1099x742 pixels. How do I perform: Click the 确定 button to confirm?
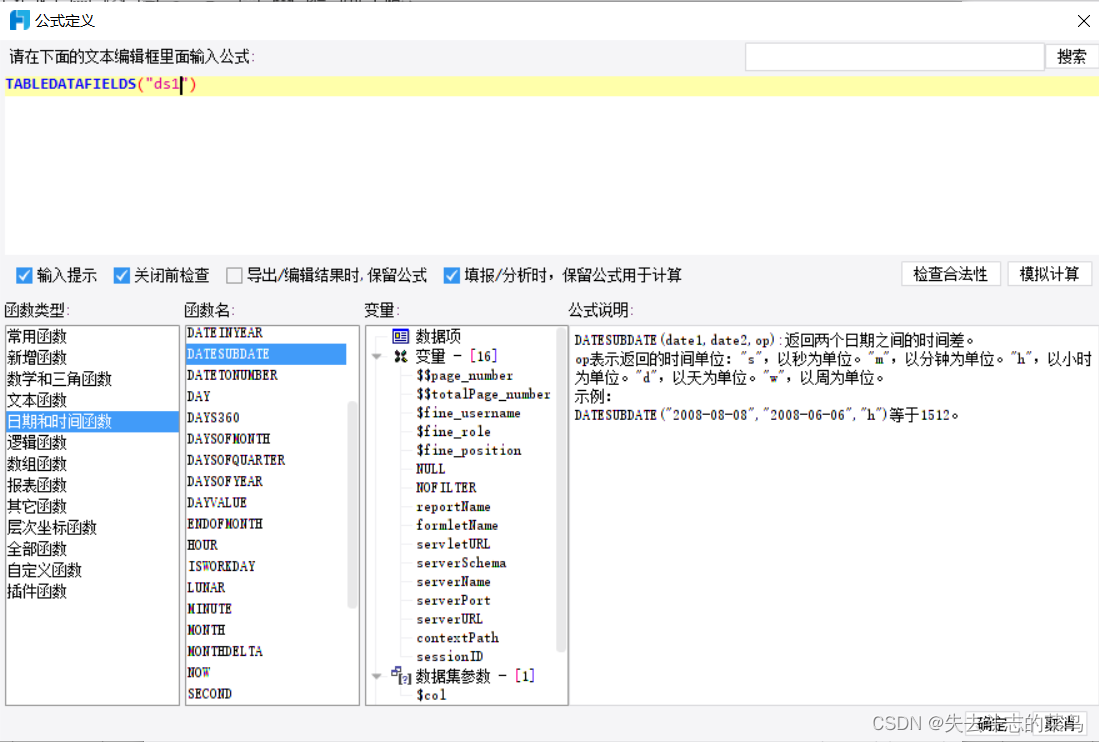(991, 723)
